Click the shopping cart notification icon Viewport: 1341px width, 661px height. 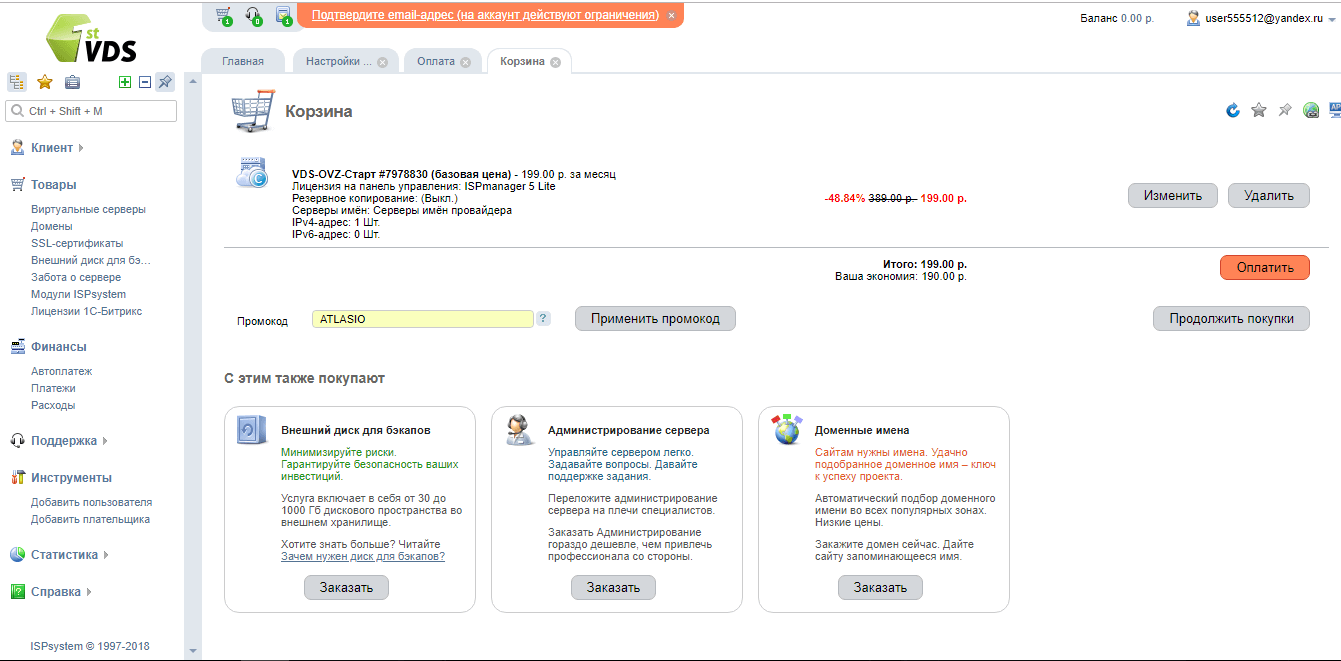[223, 16]
